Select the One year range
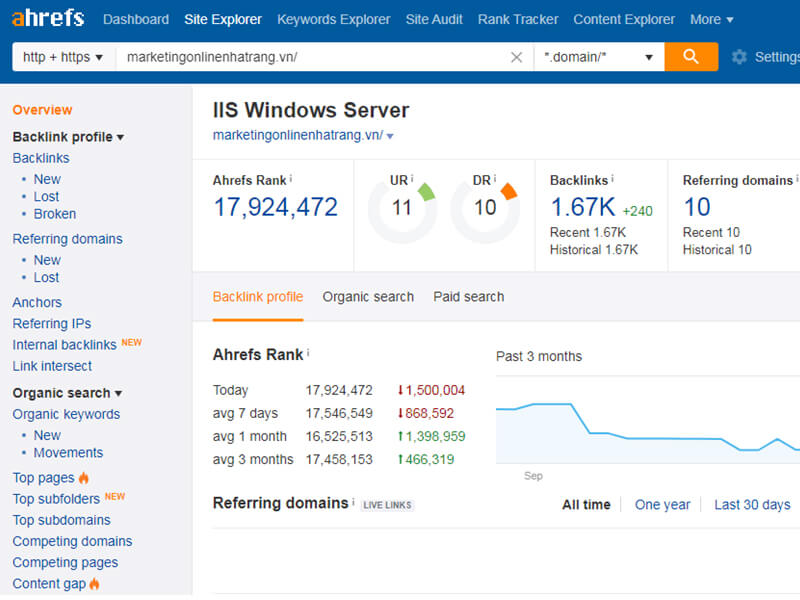Screen dimensions: 800x600 pyautogui.click(x=662, y=505)
